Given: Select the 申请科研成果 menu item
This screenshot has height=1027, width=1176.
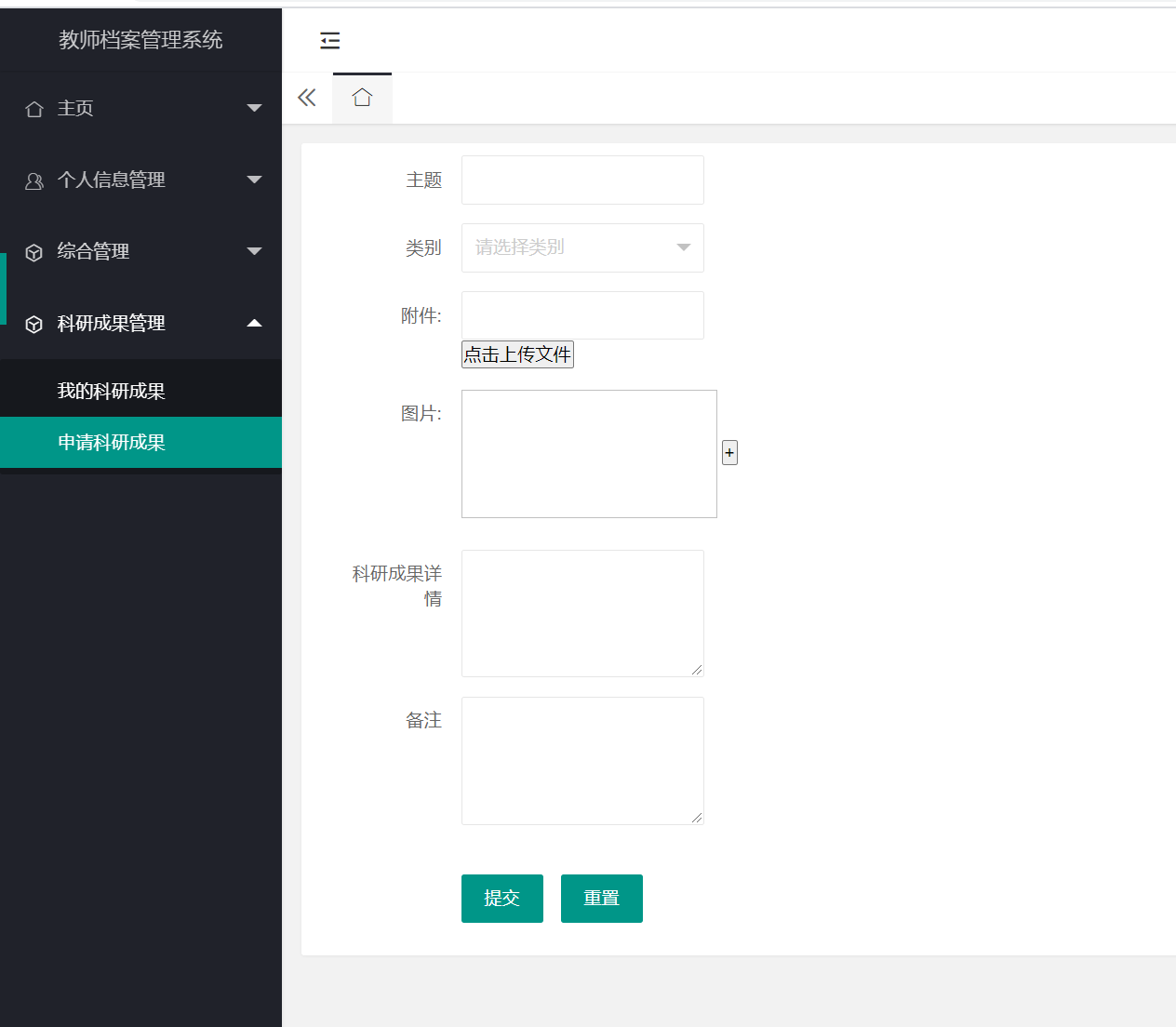Looking at the screenshot, I should pos(112,442).
